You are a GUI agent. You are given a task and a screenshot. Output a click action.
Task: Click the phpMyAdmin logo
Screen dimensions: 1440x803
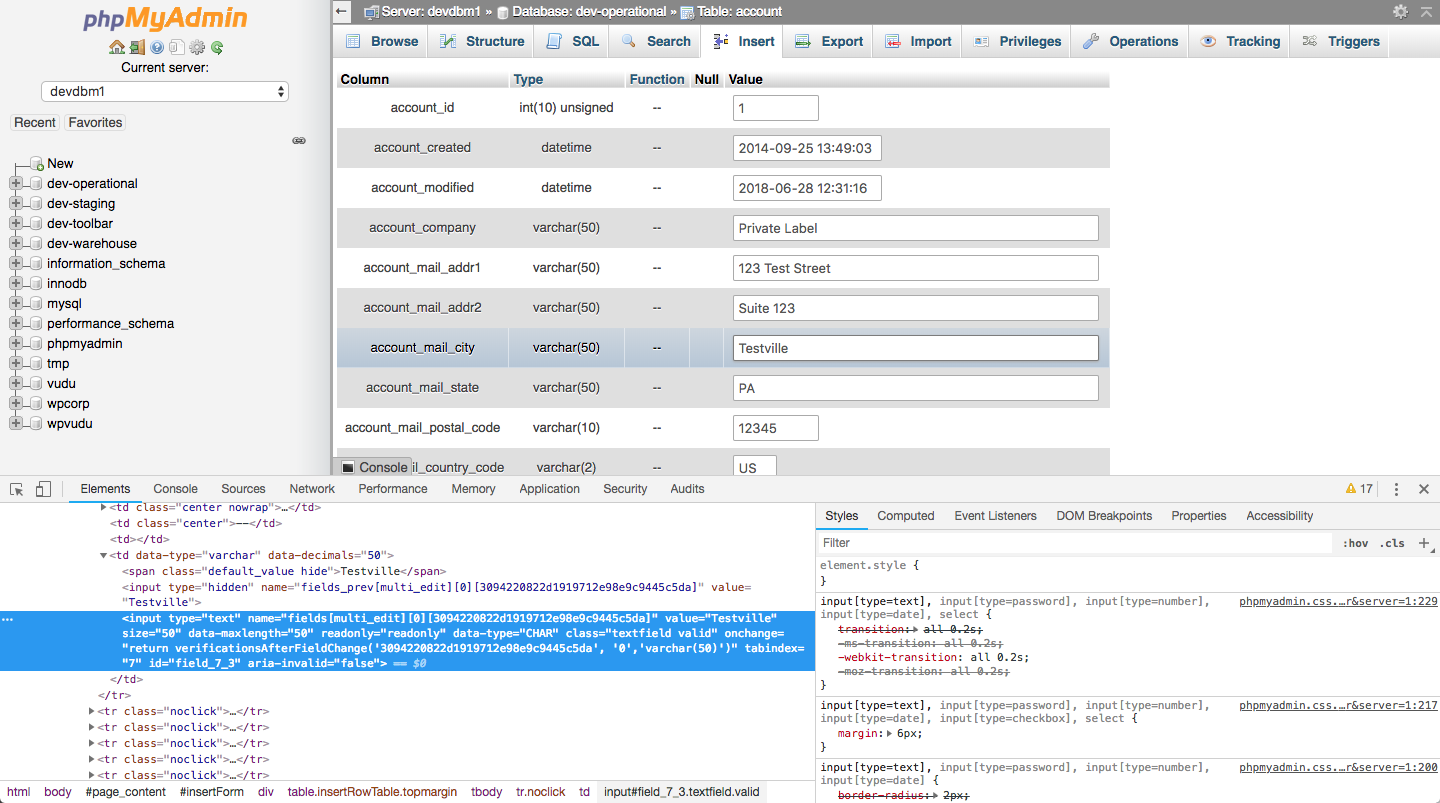click(x=165, y=19)
